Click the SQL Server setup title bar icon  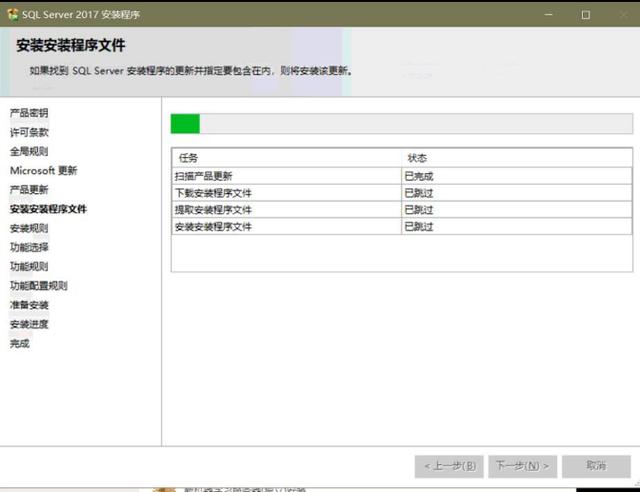click(x=13, y=14)
